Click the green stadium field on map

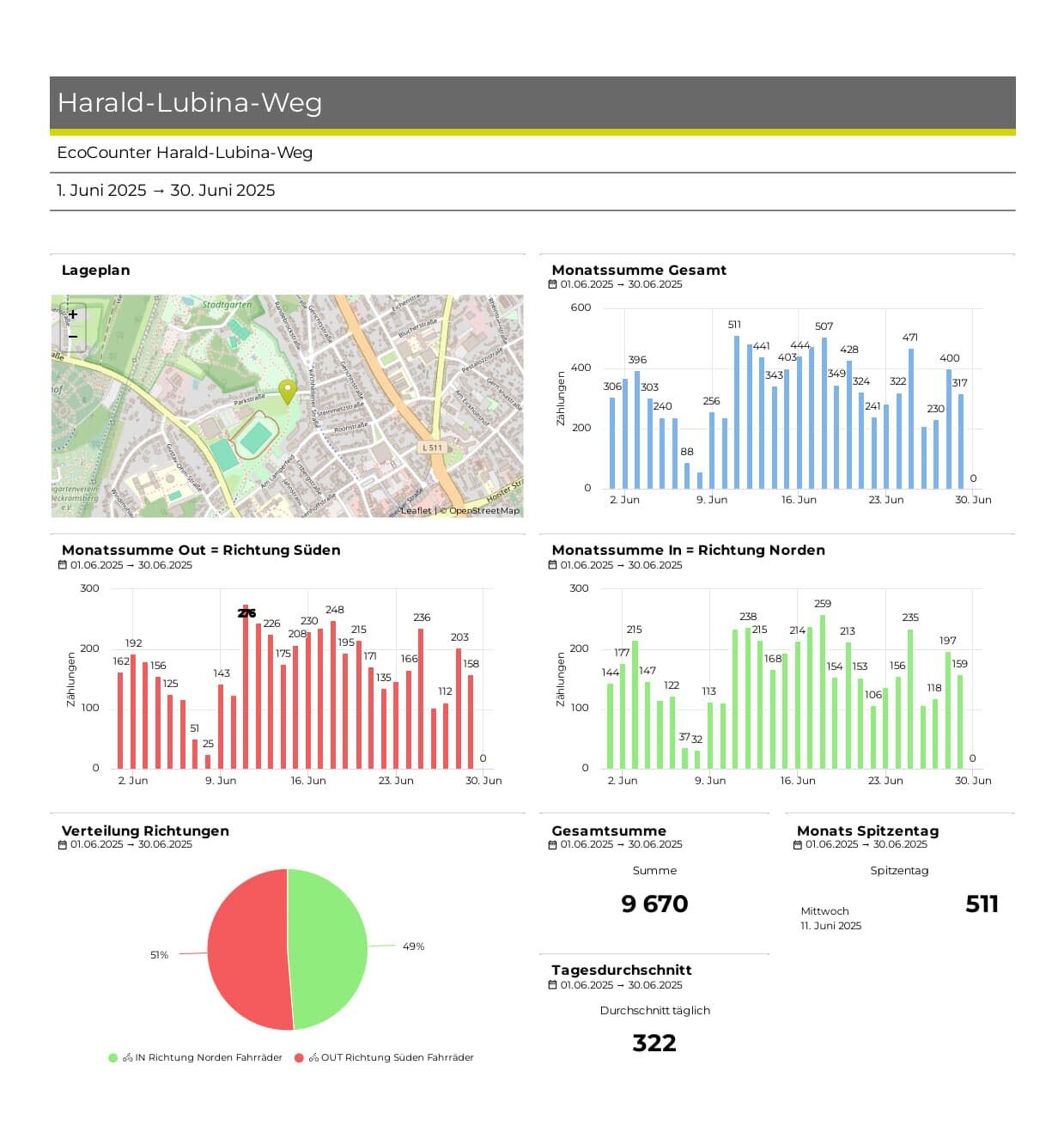pos(256,437)
